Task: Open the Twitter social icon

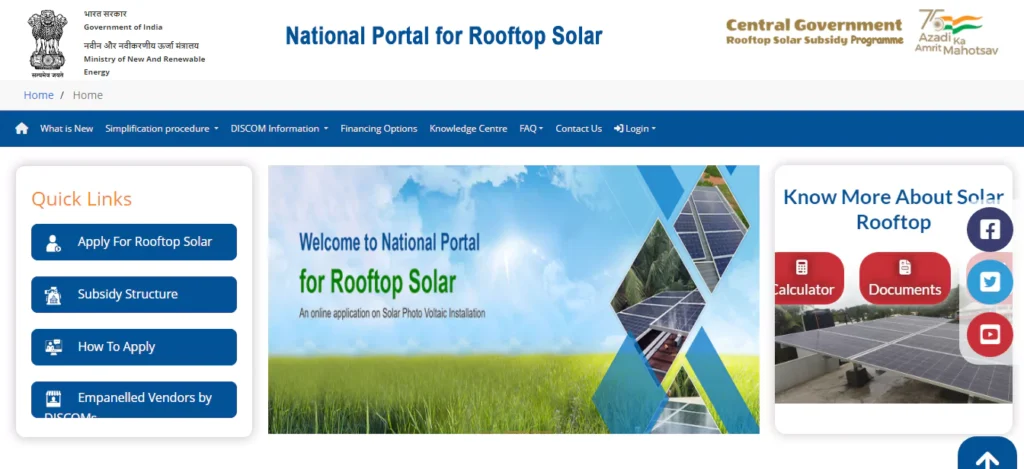Action: coord(990,282)
